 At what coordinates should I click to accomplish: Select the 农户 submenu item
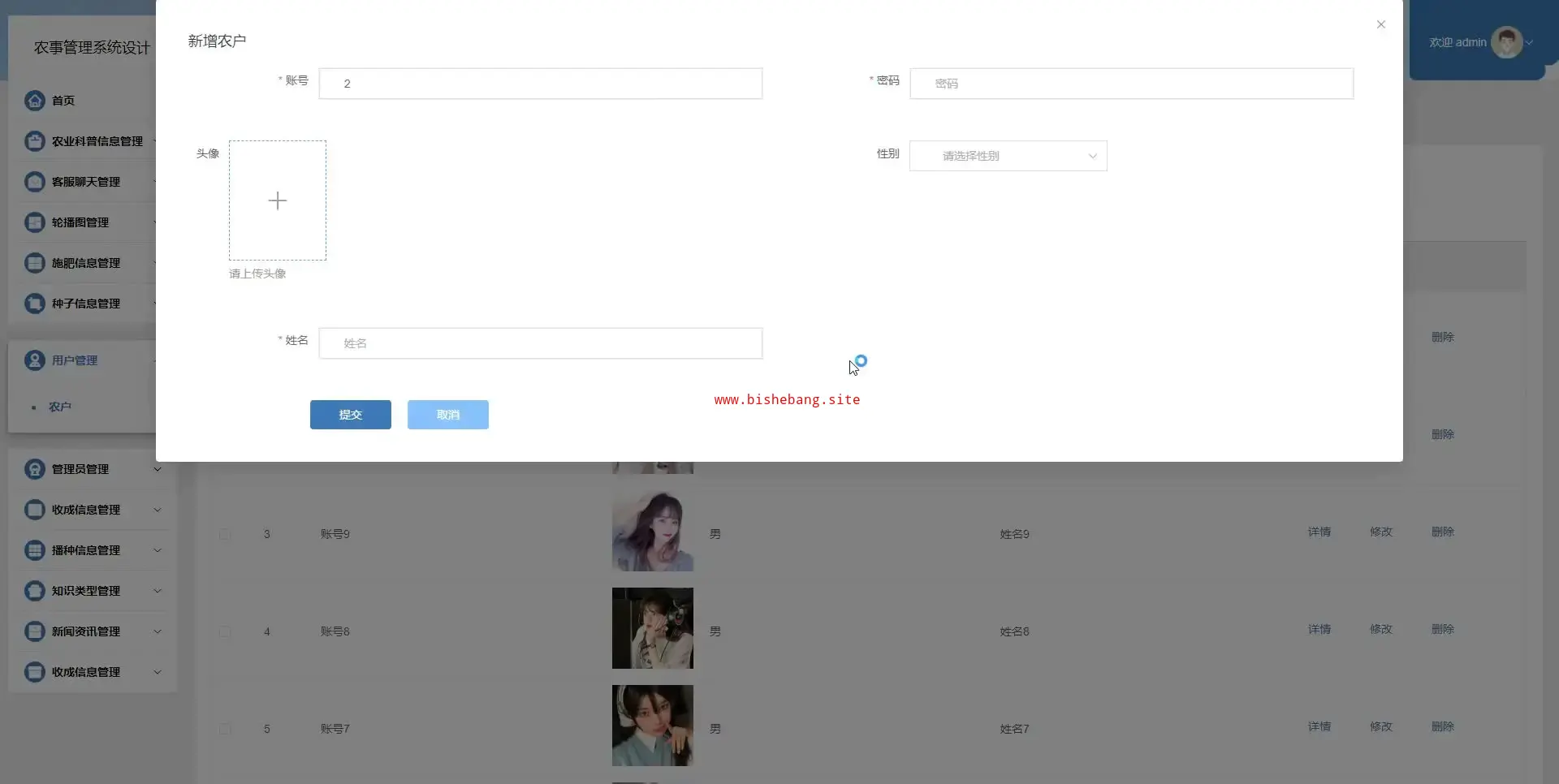pyautogui.click(x=60, y=407)
